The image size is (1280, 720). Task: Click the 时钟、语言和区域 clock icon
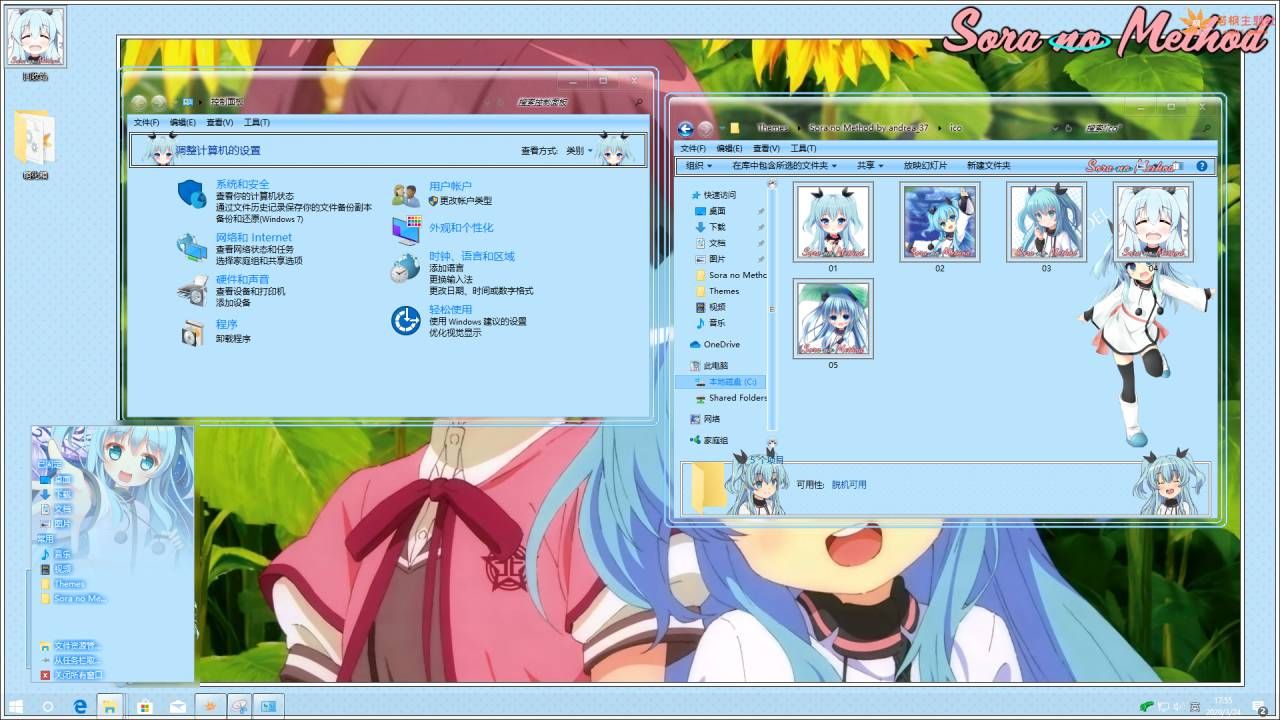(x=405, y=268)
